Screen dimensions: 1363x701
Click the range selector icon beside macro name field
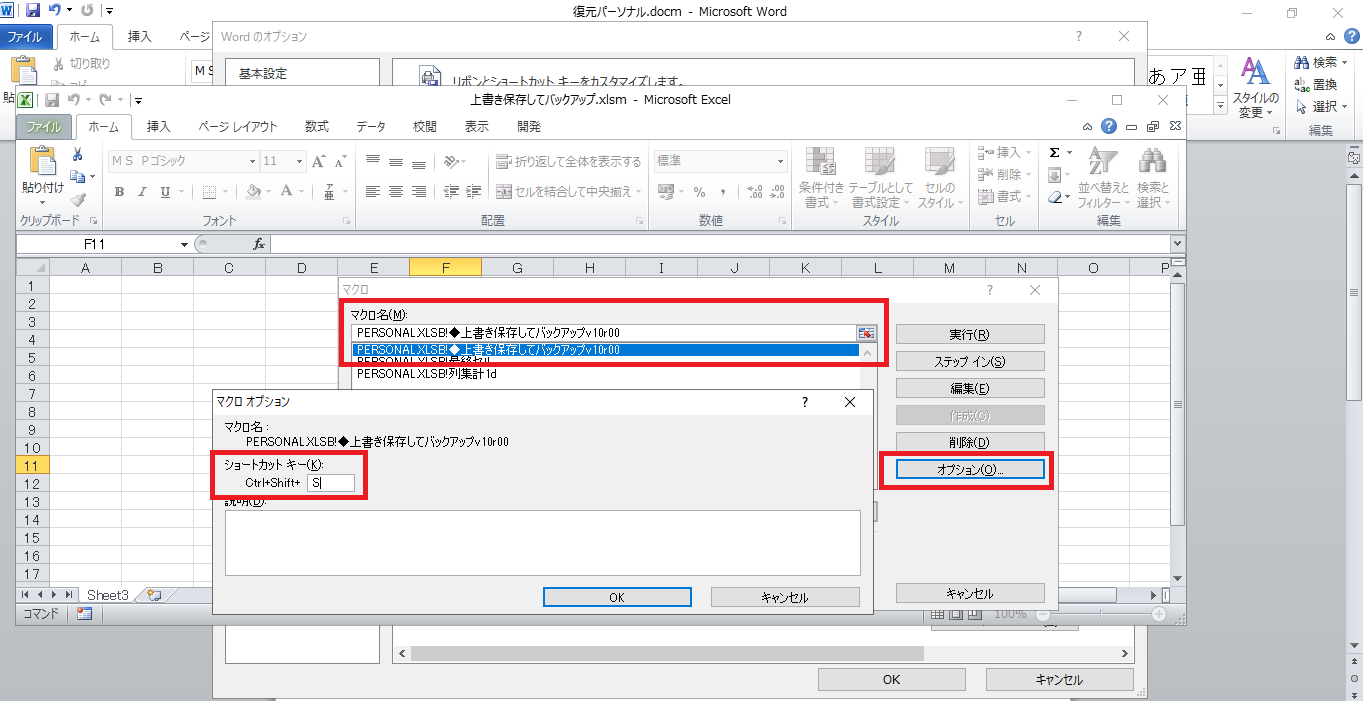(x=866, y=333)
